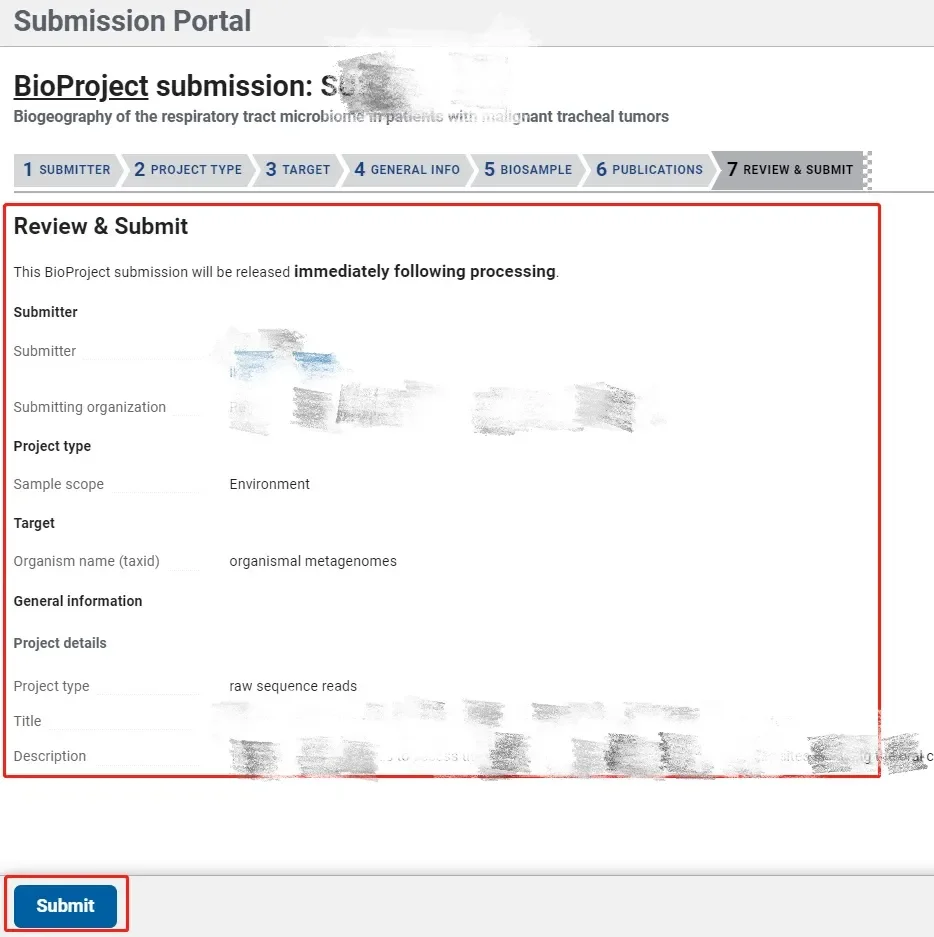Jump to step 5 BioSample tab

[x=528, y=170]
